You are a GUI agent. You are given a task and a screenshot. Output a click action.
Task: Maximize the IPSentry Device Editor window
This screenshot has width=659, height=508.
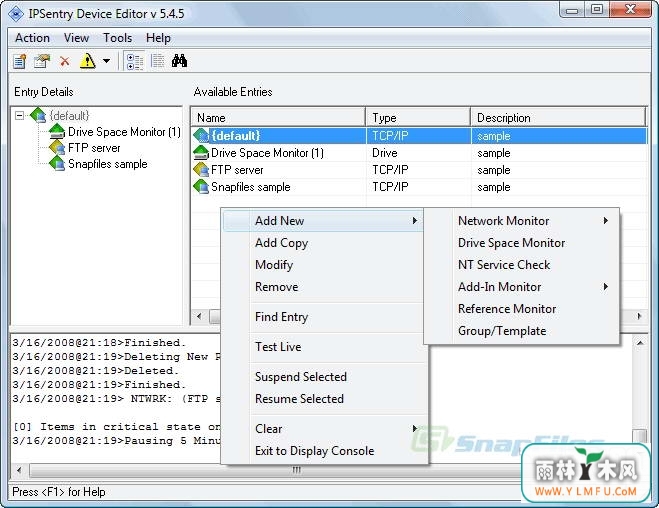[597, 9]
